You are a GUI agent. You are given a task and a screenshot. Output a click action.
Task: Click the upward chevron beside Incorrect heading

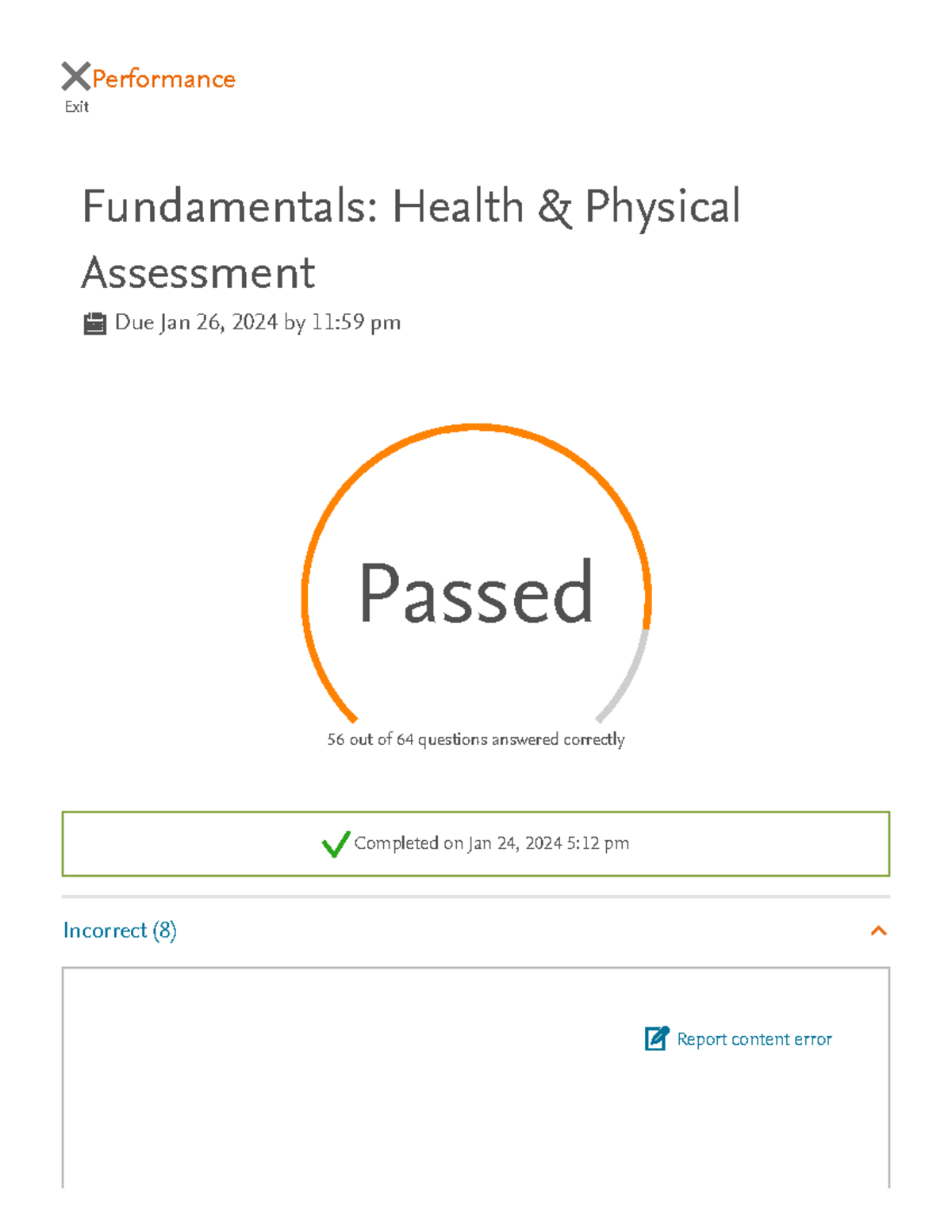pyautogui.click(x=877, y=931)
